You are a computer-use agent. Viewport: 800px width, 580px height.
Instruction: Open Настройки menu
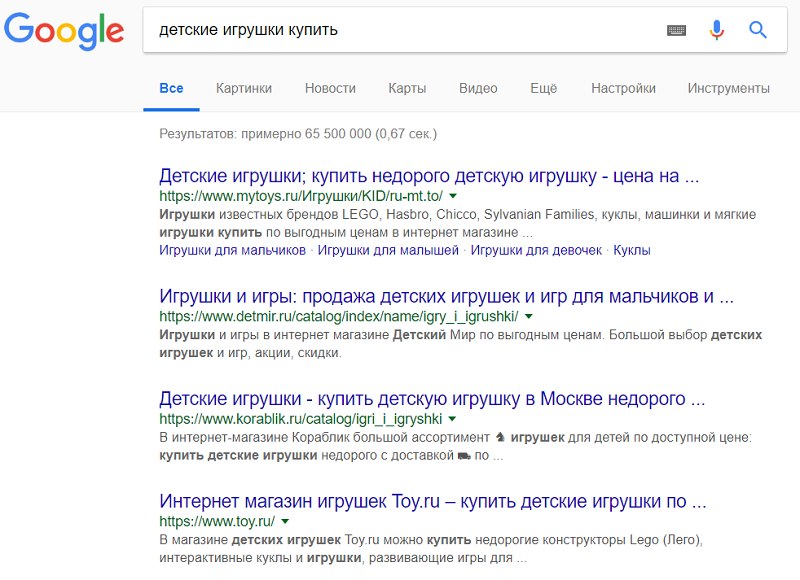point(623,88)
